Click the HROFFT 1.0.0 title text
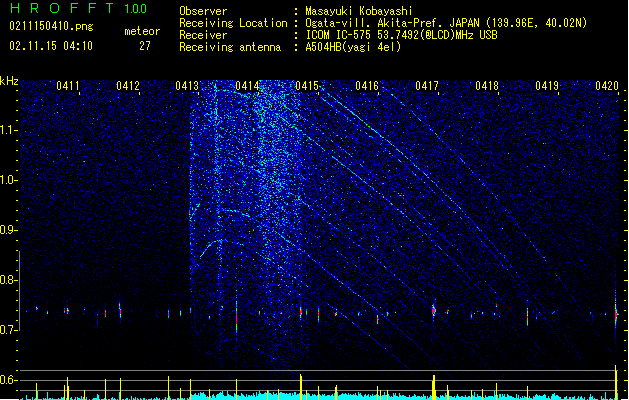The width and height of the screenshot is (629, 400). [79, 8]
